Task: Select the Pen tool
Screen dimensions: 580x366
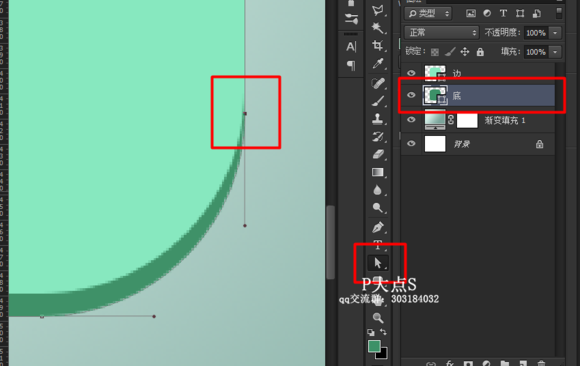Action: tap(377, 227)
